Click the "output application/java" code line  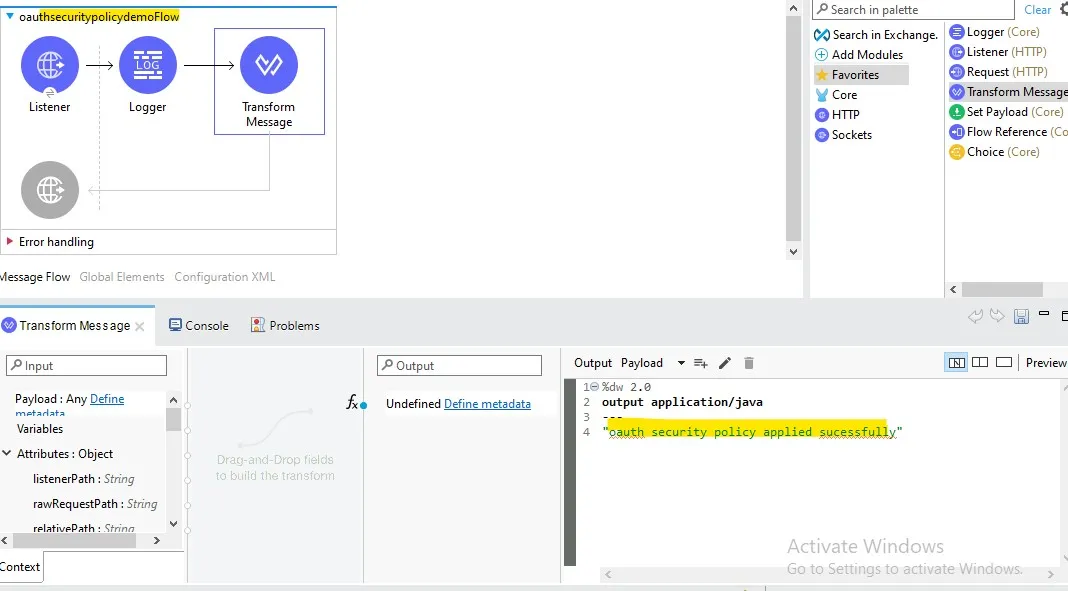click(682, 402)
